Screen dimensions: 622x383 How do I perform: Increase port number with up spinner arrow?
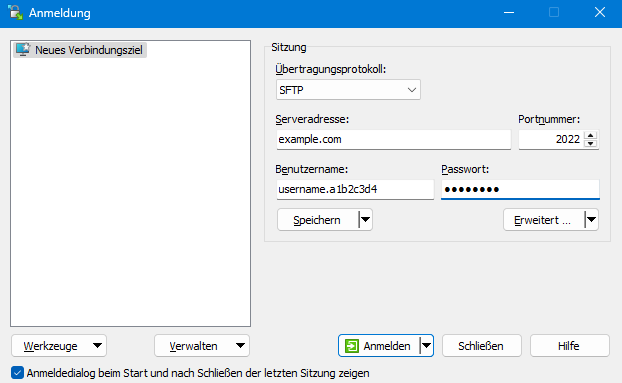(x=591, y=135)
